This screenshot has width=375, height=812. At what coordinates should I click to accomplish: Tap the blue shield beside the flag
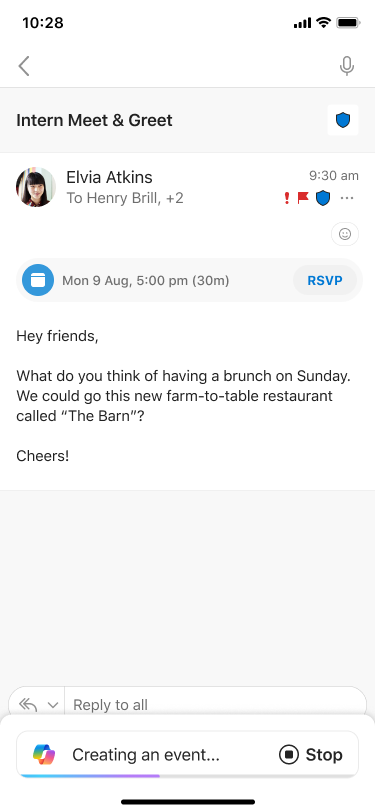click(x=323, y=198)
